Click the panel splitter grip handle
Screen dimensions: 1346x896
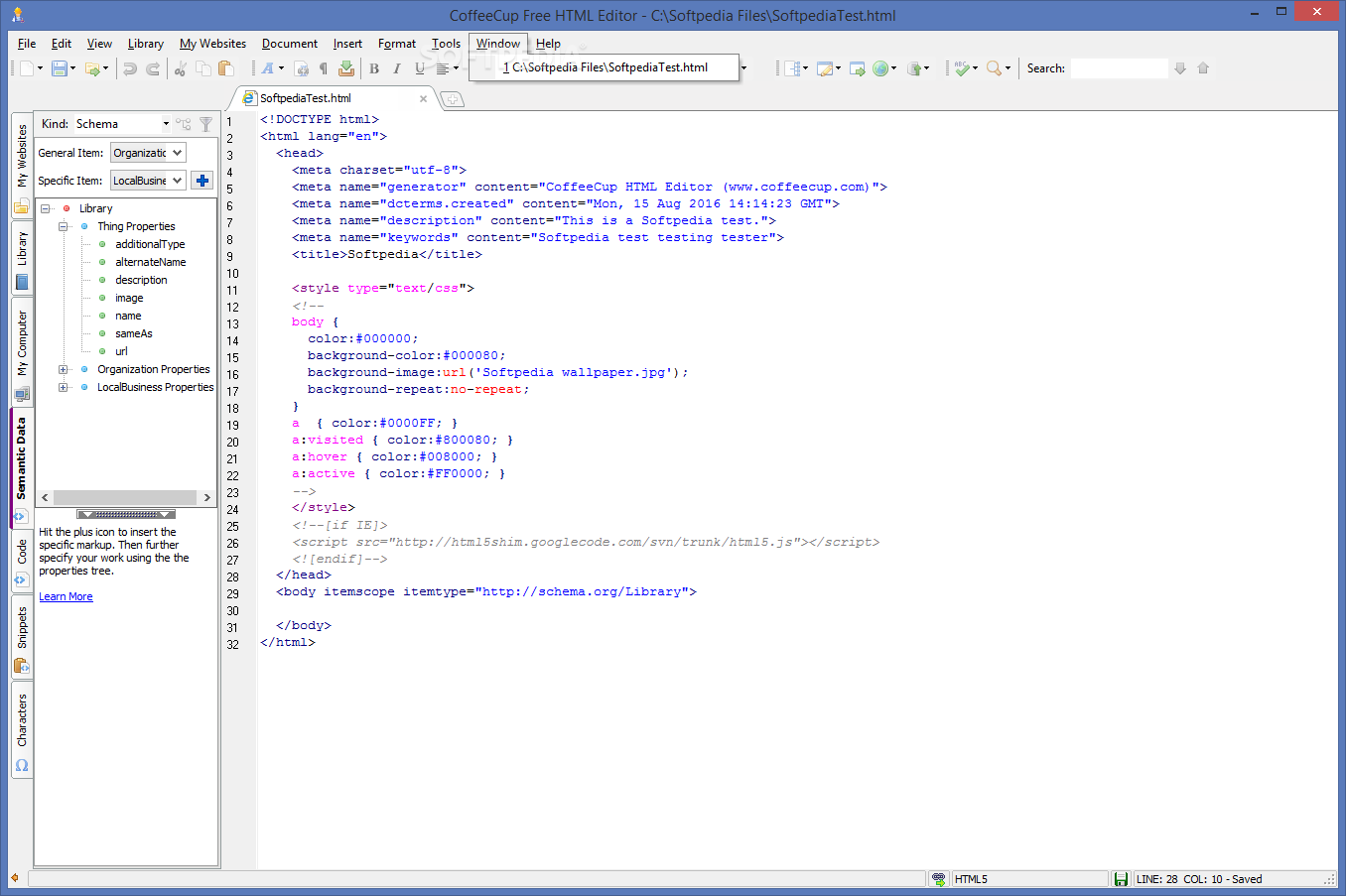point(126,515)
